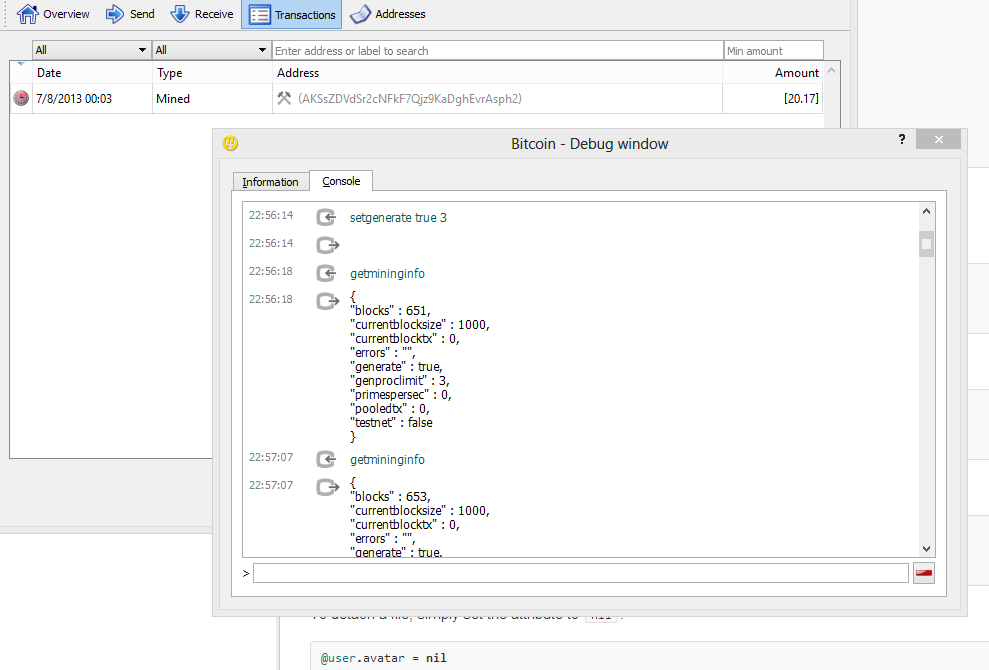
Task: Sort transactions by the Amount column header
Action: click(x=773, y=73)
